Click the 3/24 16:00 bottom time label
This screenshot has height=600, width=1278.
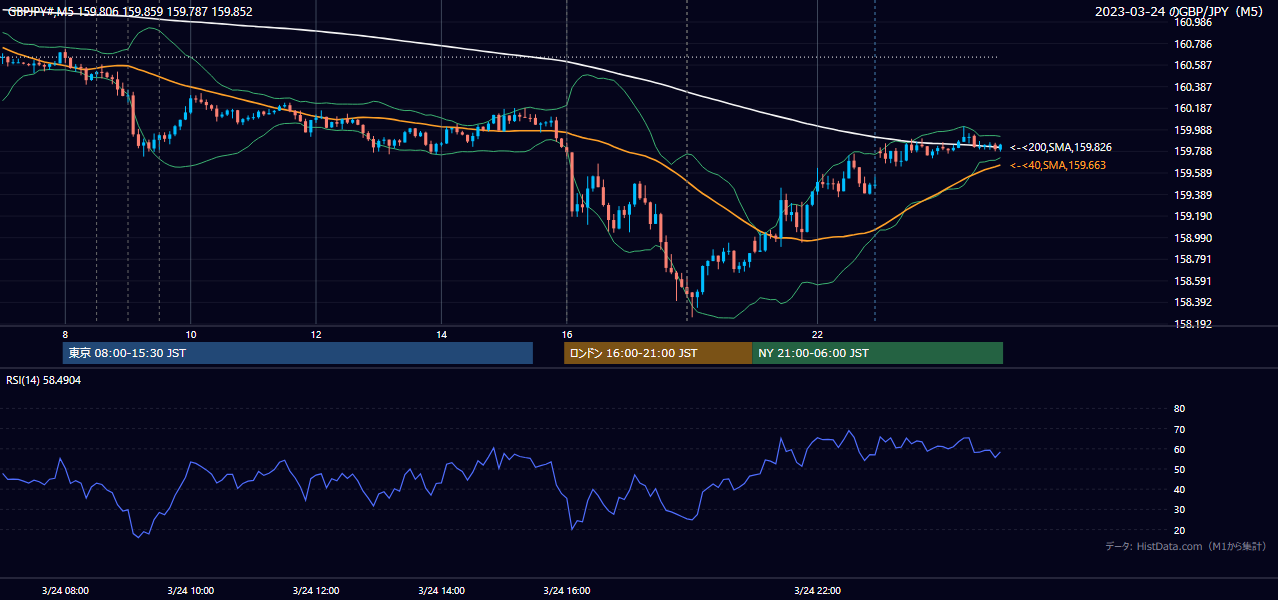tap(566, 590)
